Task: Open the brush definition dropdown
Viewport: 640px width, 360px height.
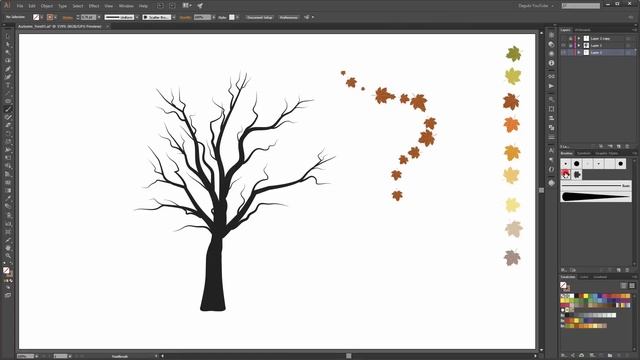Action: tap(173, 17)
